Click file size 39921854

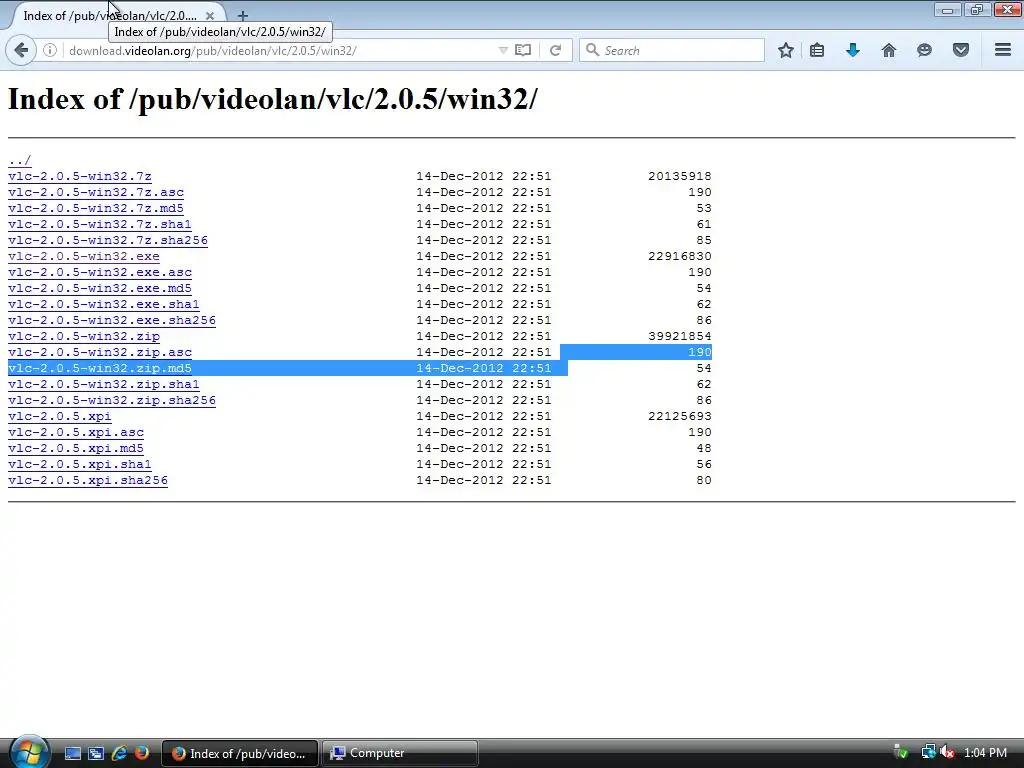pyautogui.click(x=679, y=336)
